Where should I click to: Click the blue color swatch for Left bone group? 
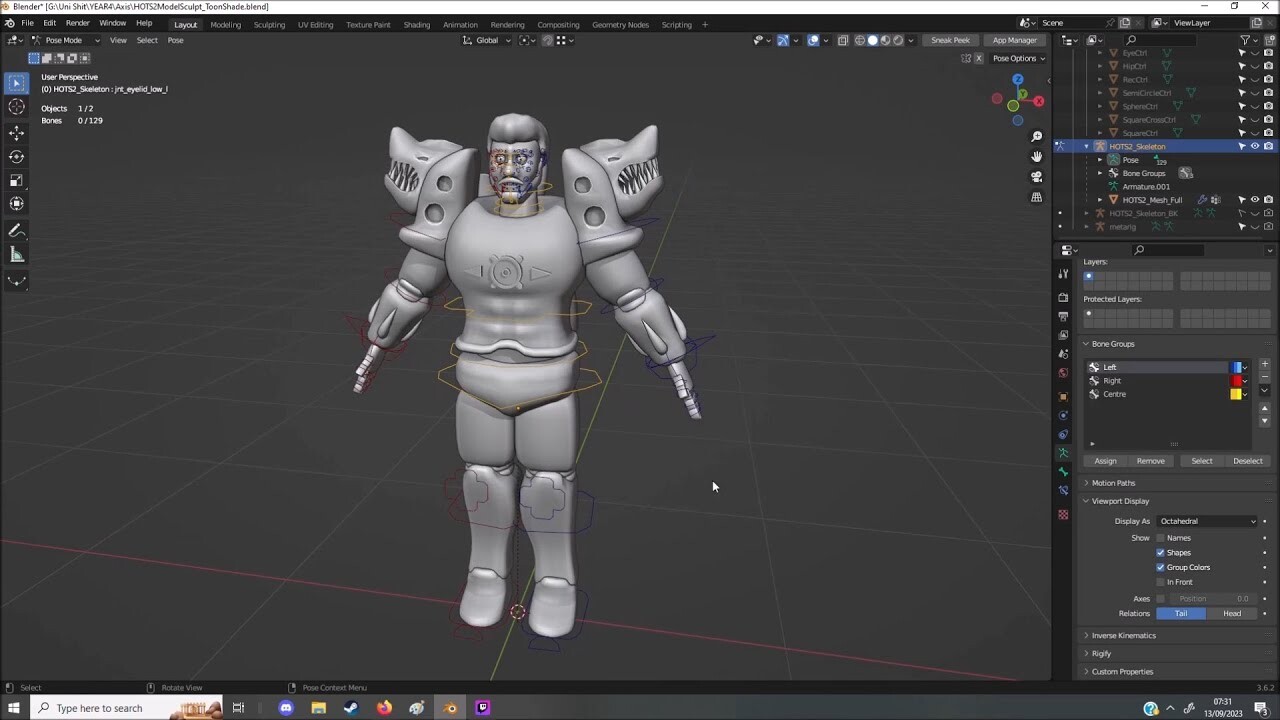click(1236, 367)
